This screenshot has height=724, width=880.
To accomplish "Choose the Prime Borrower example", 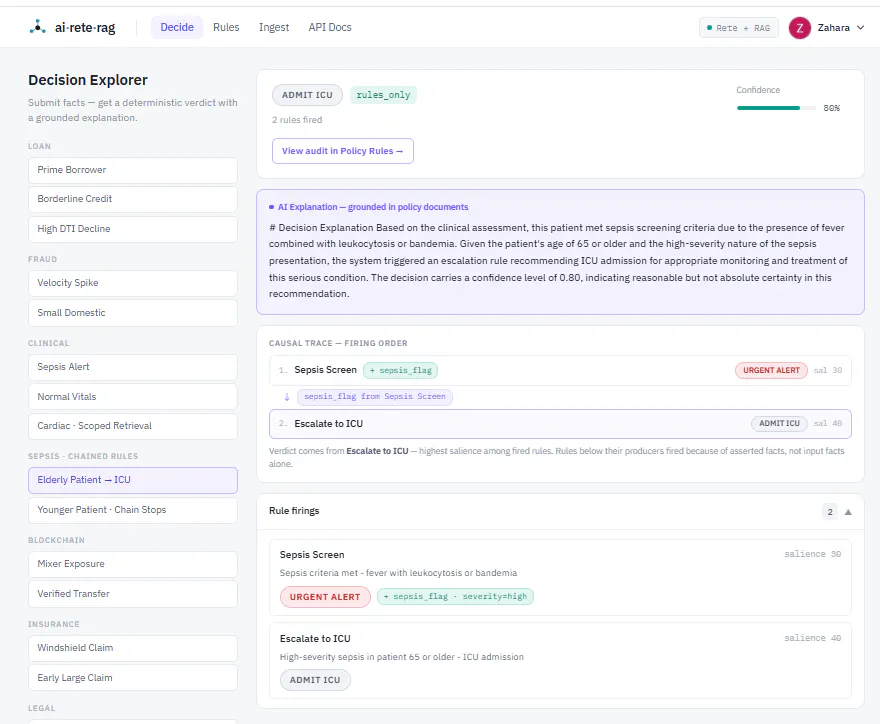I will point(132,170).
